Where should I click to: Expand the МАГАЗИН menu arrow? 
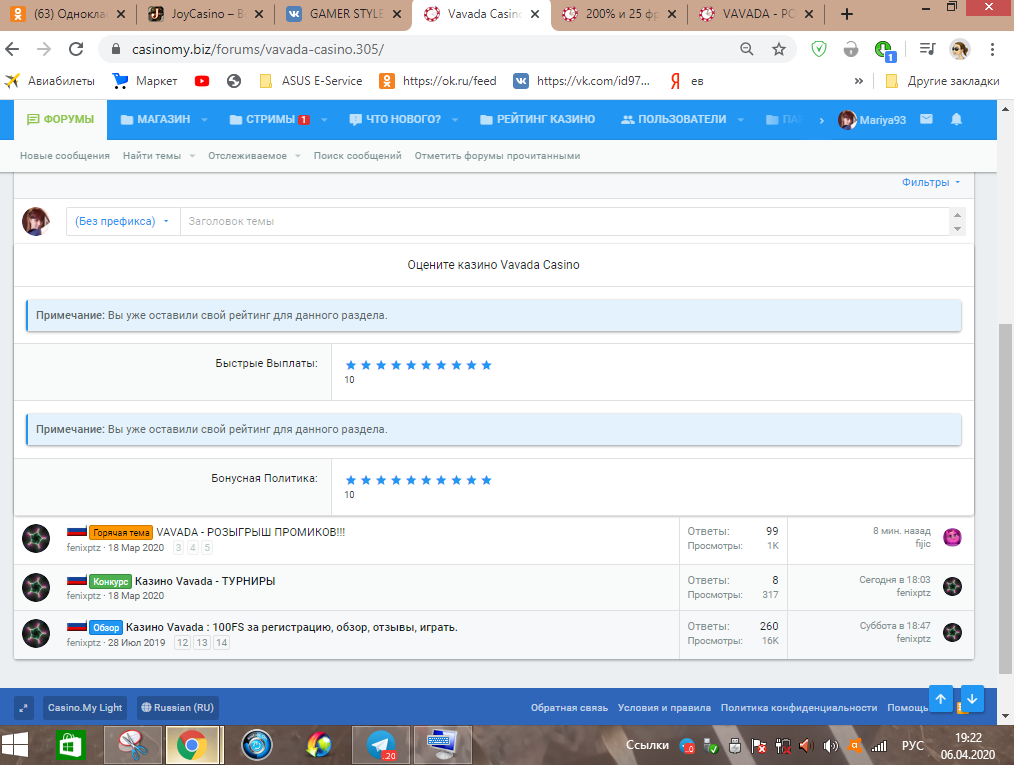(204, 120)
